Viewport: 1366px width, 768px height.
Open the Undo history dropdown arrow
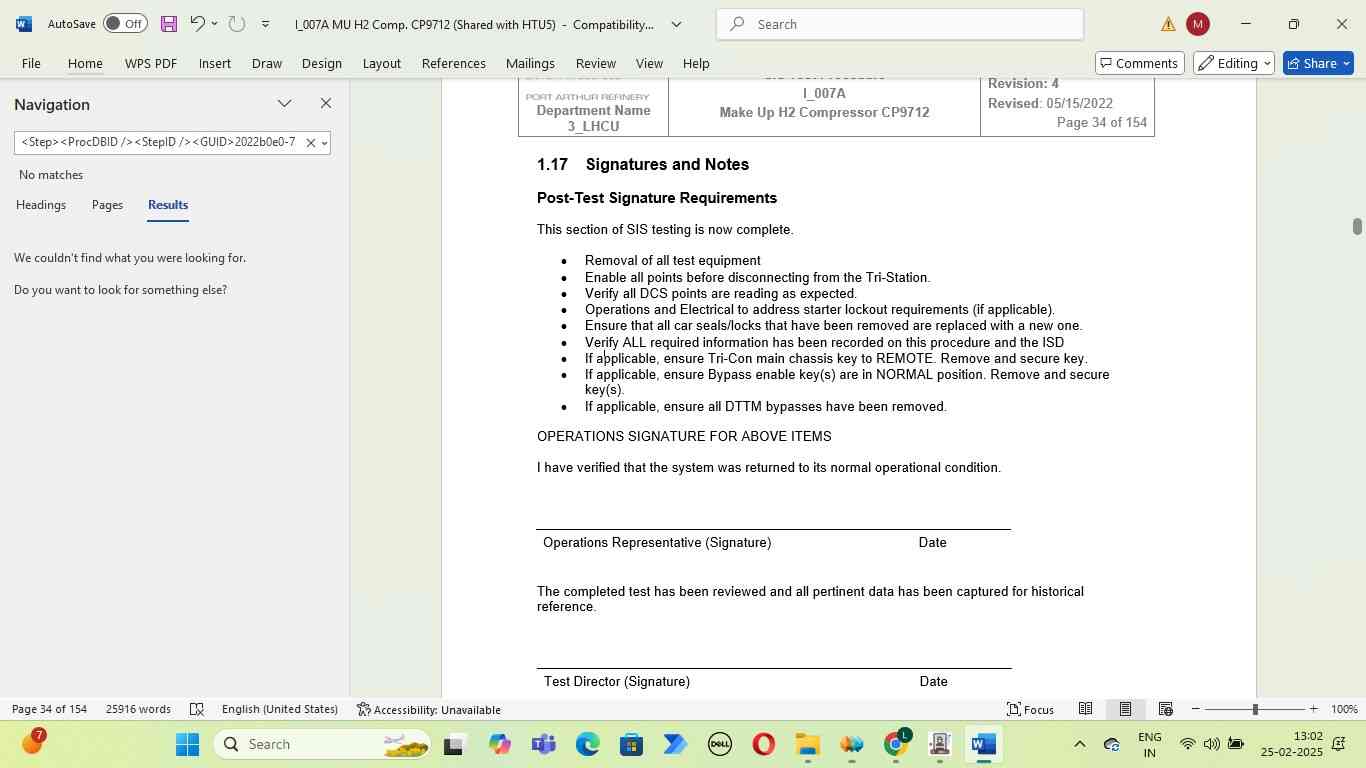(x=214, y=24)
